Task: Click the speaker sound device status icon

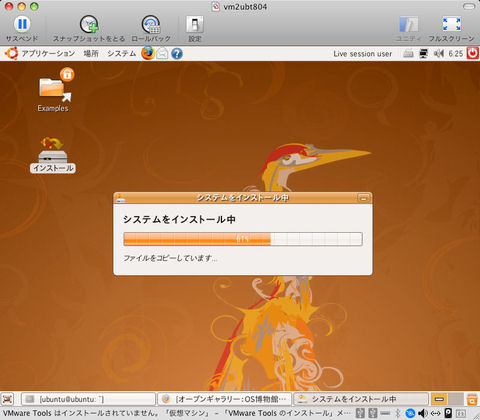Action: coord(422,413)
